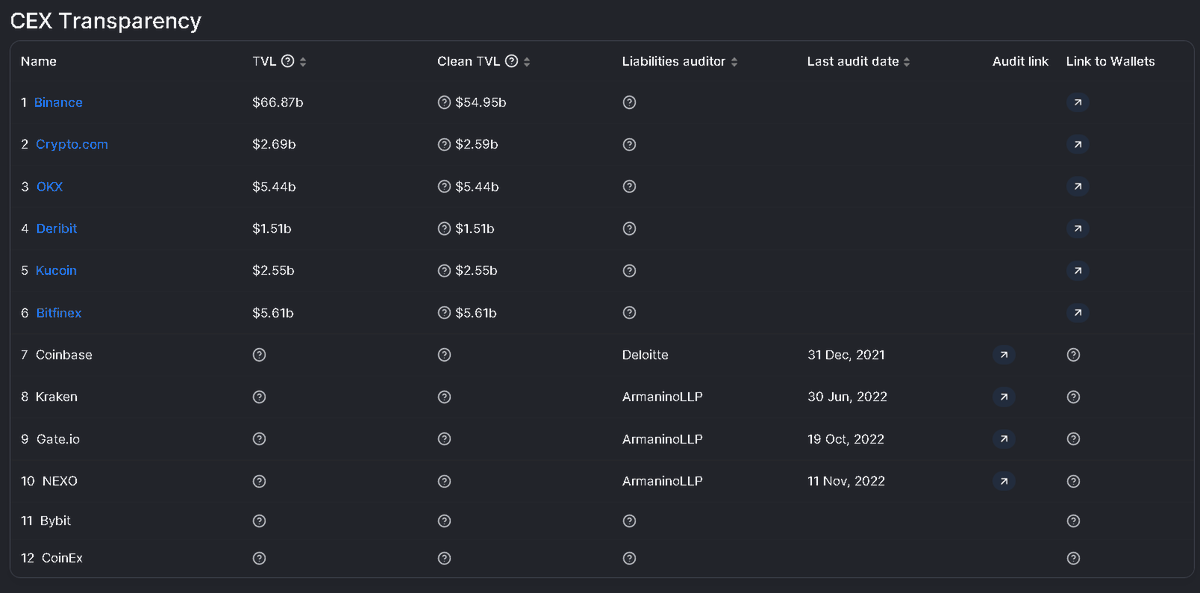The width and height of the screenshot is (1200, 593).
Task: Click Kraken's ArmaninoLLP auditor cell
Action: coord(662,397)
